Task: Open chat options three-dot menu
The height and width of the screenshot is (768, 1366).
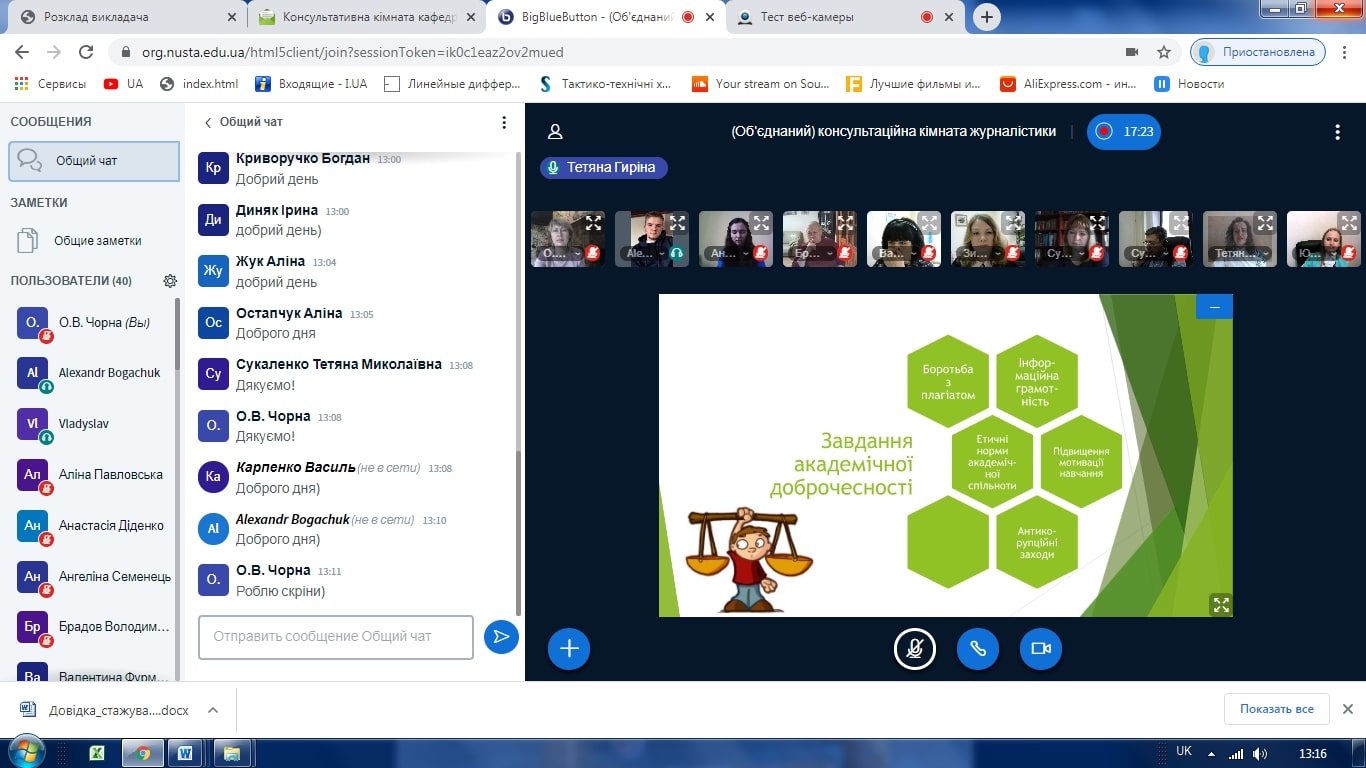Action: pos(504,122)
